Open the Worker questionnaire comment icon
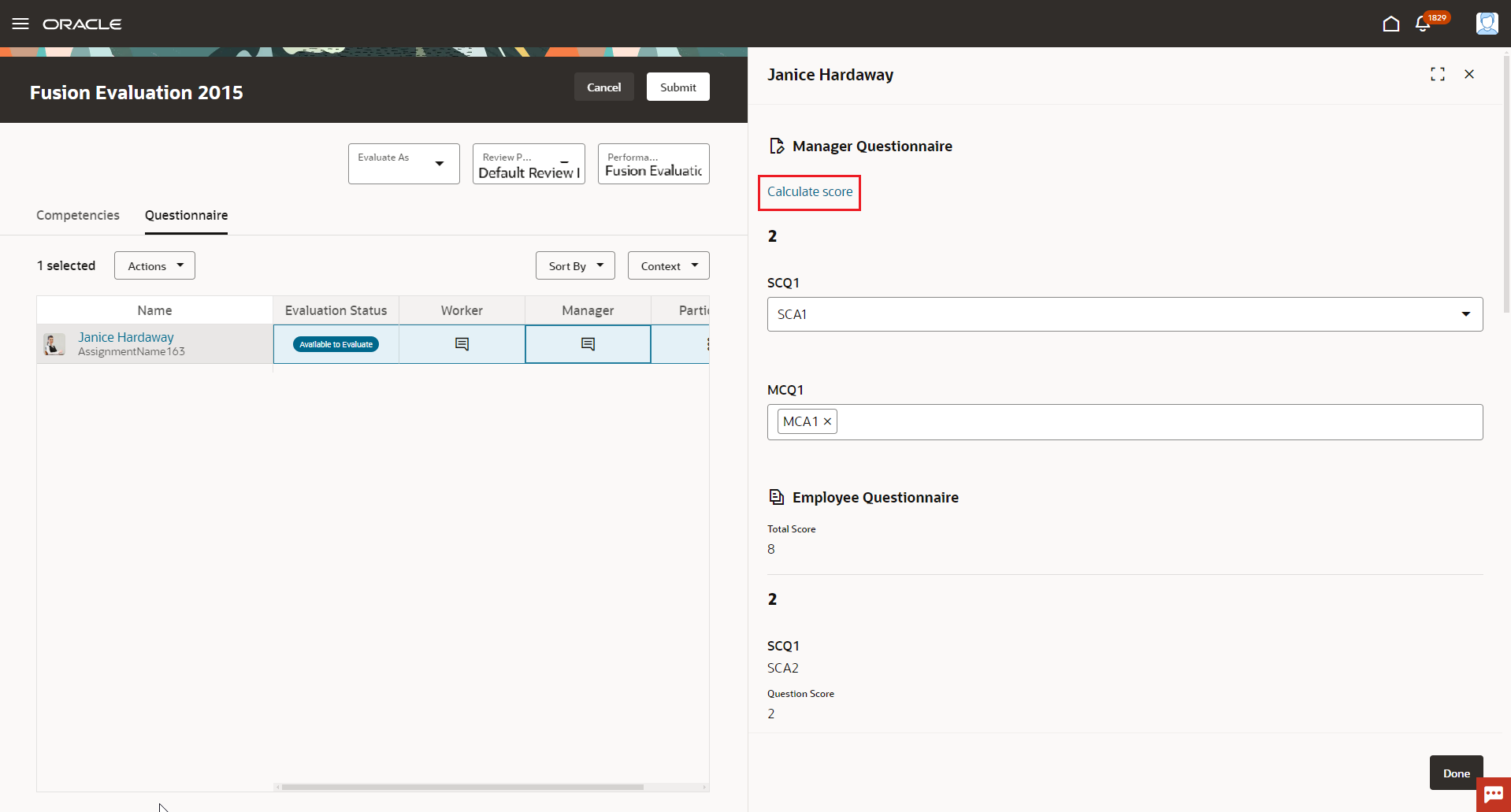The width and height of the screenshot is (1511, 812). pyautogui.click(x=462, y=344)
